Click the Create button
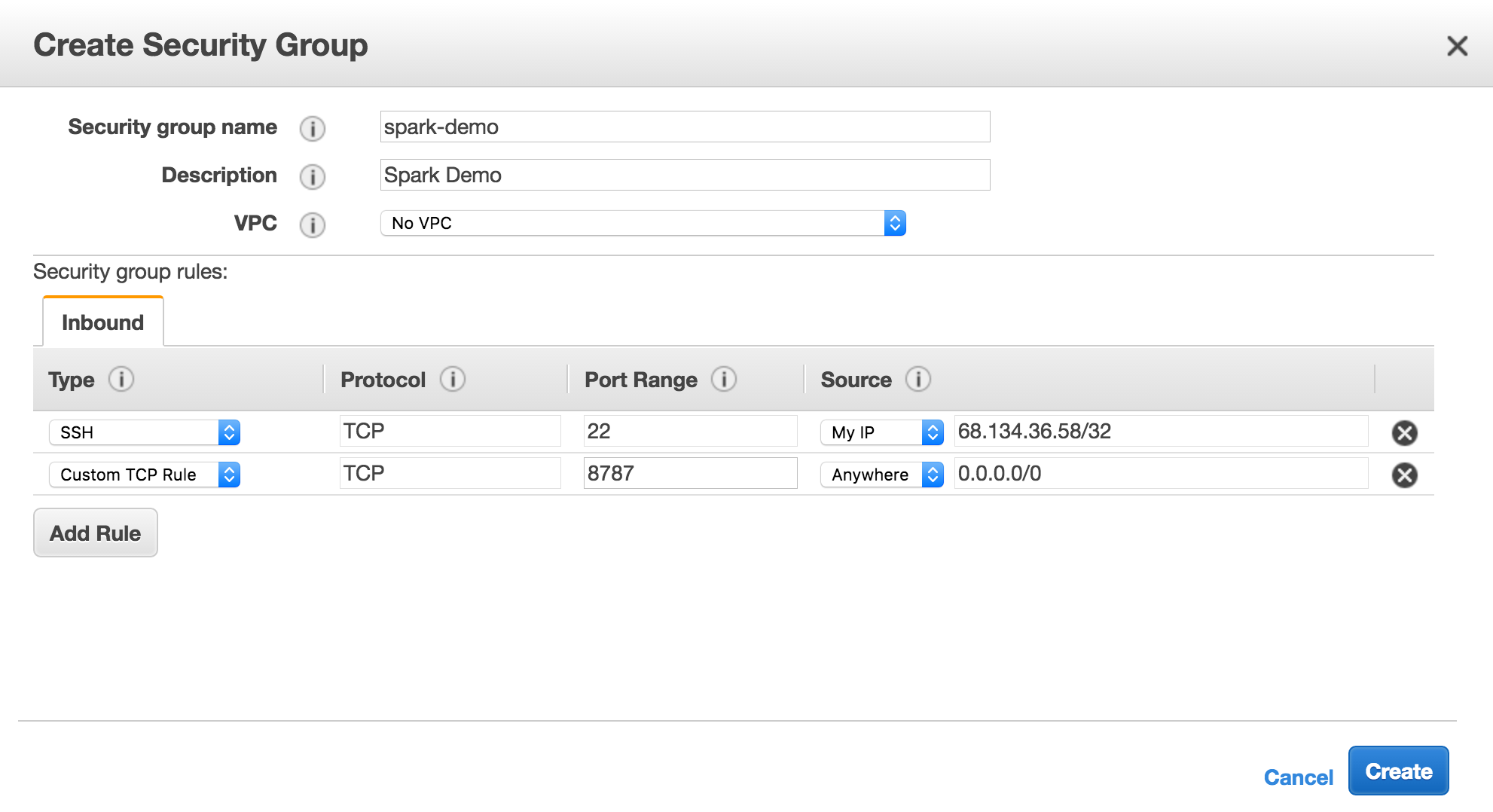 tap(1398, 771)
